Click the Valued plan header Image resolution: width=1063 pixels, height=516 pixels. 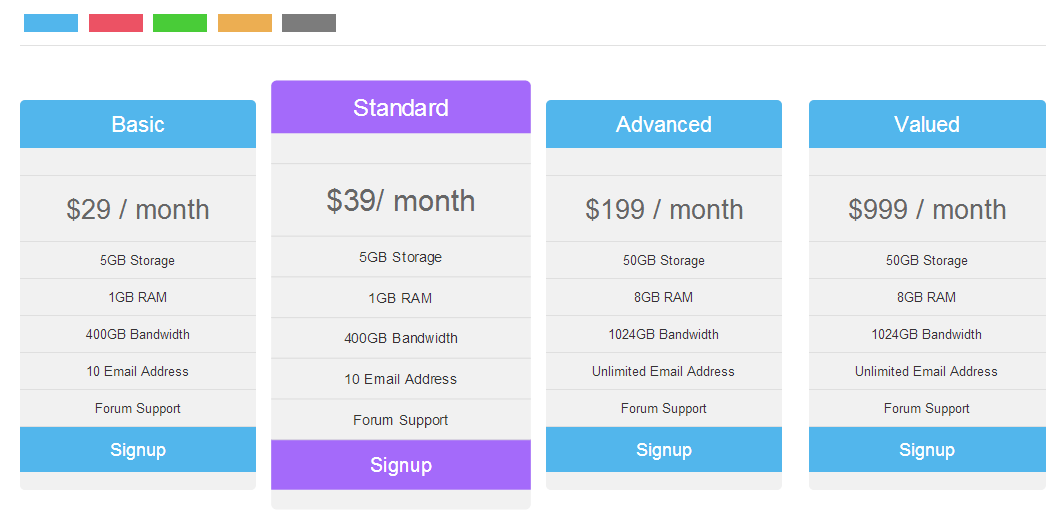927,124
